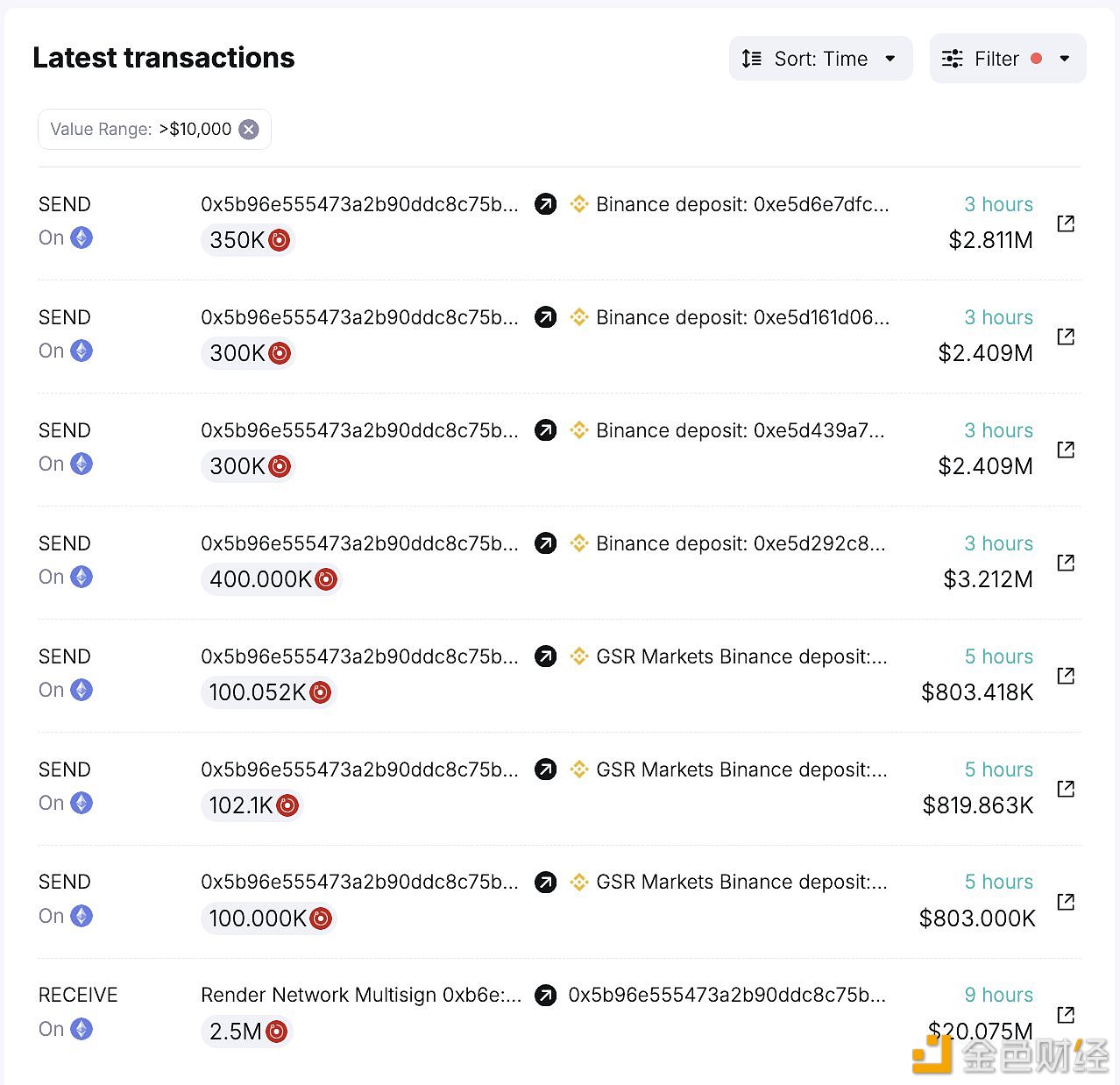Open Render Network Multisign 0xb6e address
This screenshot has height=1085, width=1120.
[x=361, y=995]
